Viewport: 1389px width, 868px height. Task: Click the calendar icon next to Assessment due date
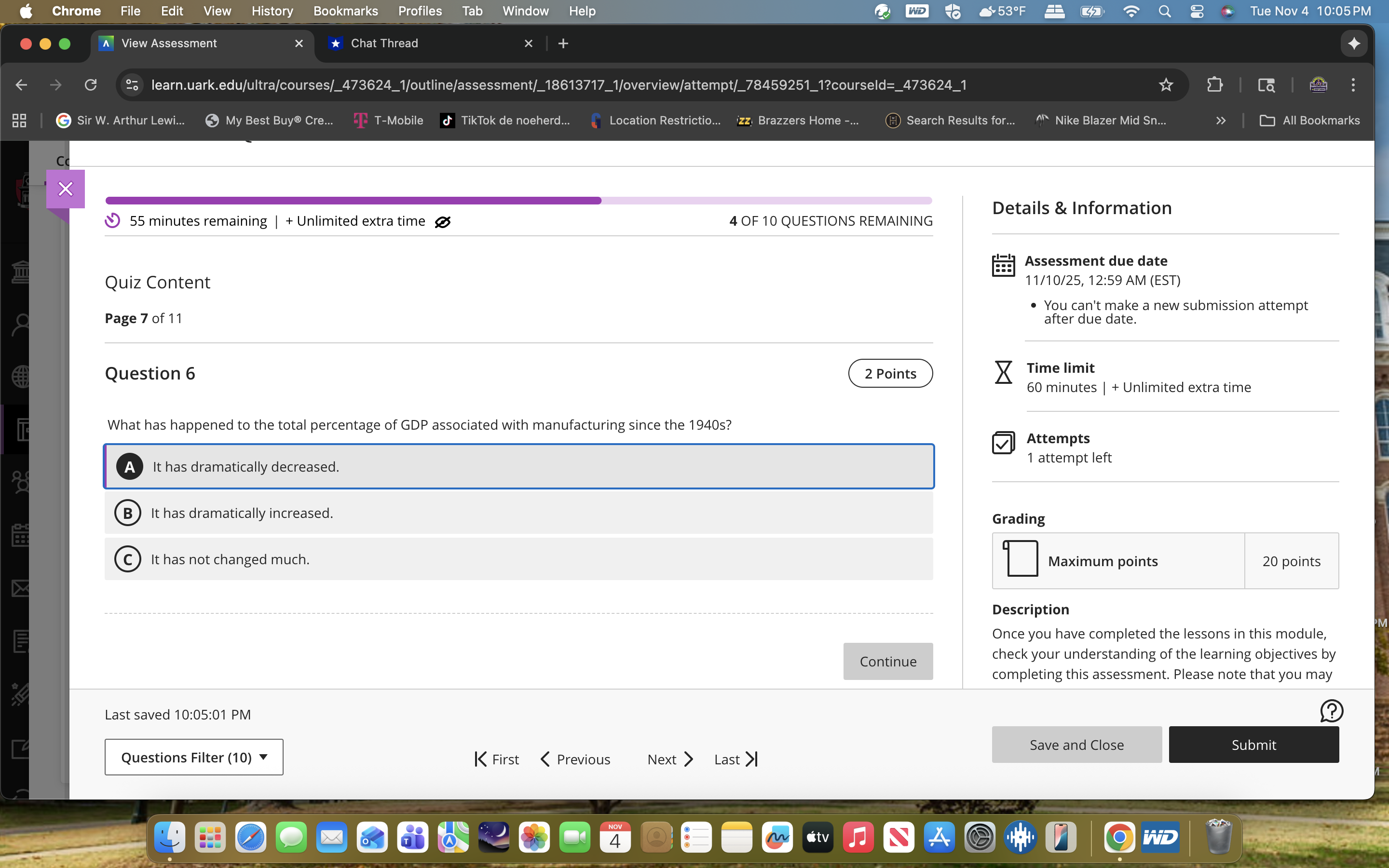tap(1003, 265)
